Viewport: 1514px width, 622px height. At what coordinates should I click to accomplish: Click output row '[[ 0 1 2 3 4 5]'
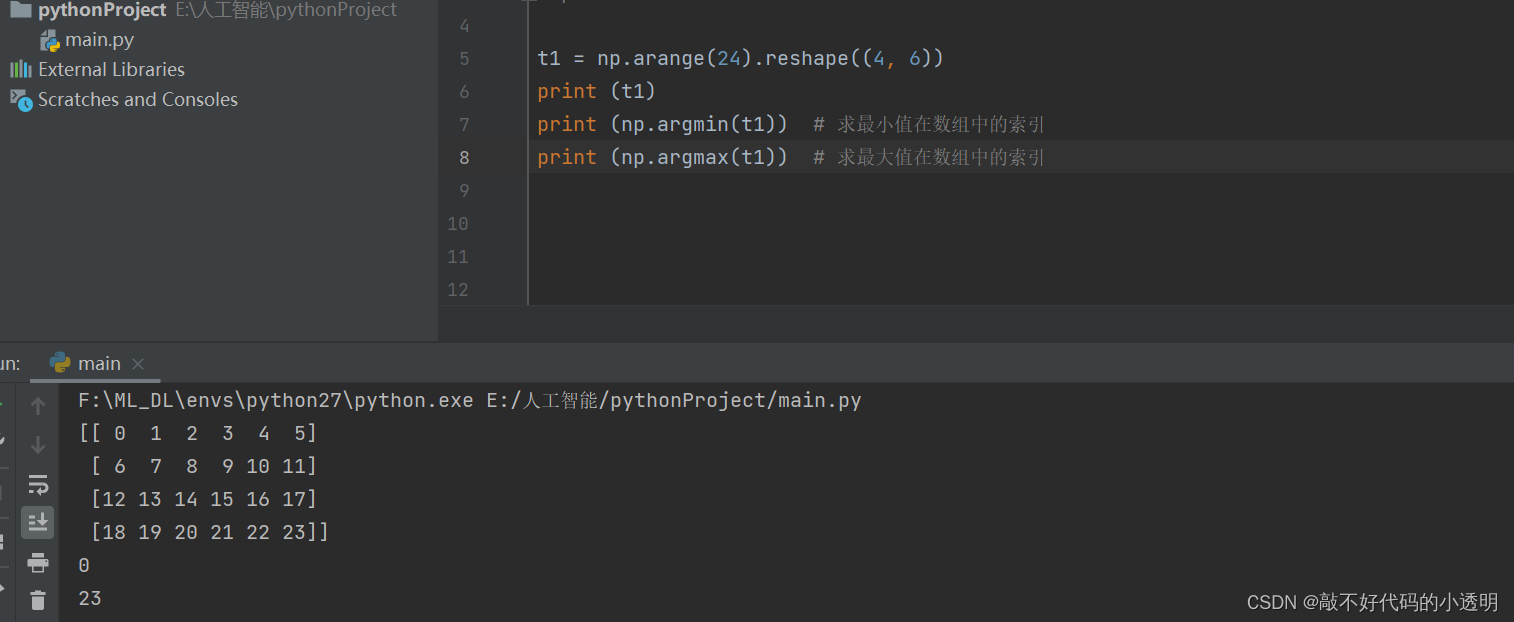[x=198, y=434]
